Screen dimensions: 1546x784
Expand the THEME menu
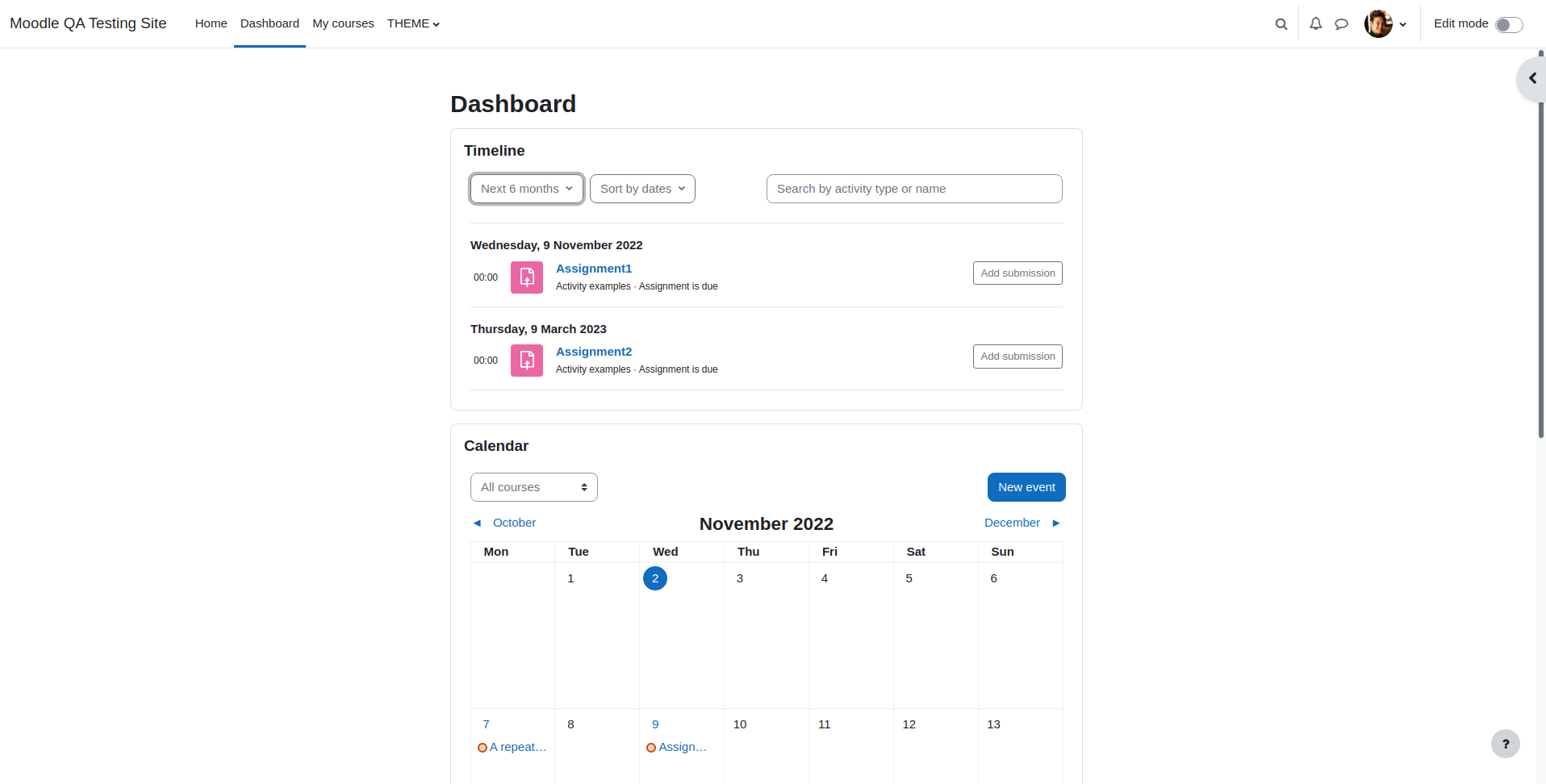pos(413,23)
